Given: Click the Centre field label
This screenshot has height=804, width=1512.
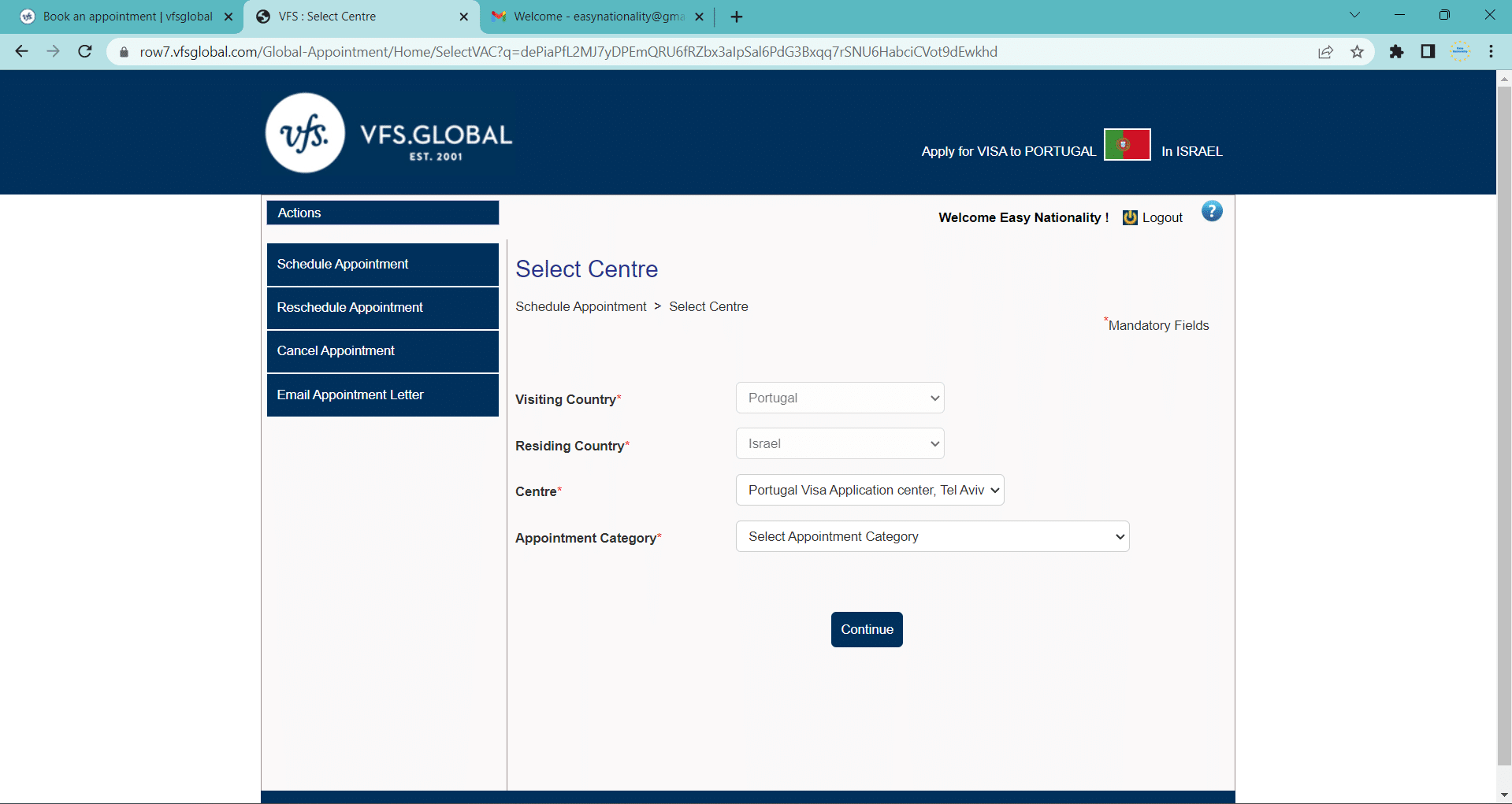Looking at the screenshot, I should 538,491.
